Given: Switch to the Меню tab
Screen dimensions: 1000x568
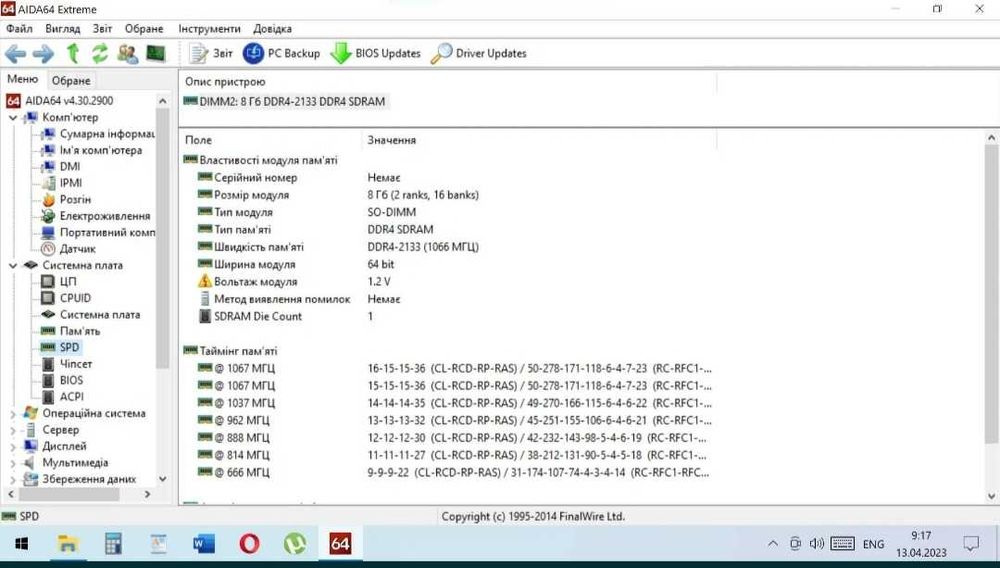Looking at the screenshot, I should (23, 80).
